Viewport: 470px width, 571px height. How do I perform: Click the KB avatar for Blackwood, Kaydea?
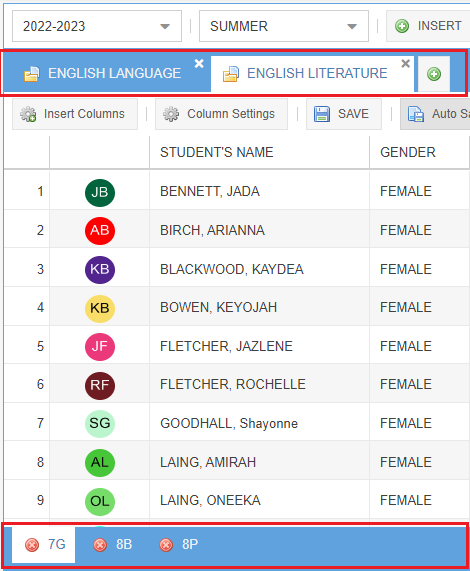click(x=100, y=270)
